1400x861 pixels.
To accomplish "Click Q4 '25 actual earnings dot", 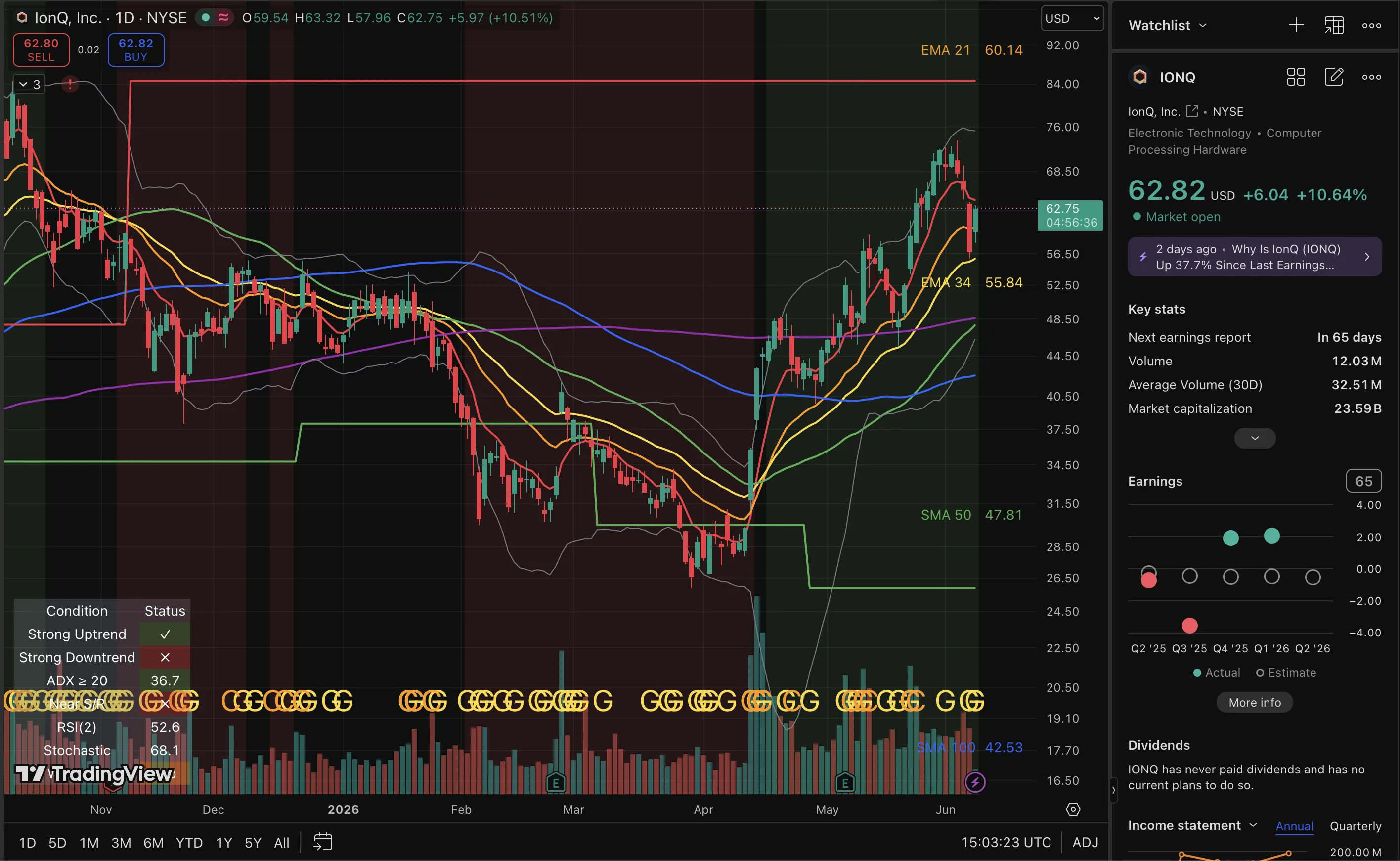I will pos(1230,538).
